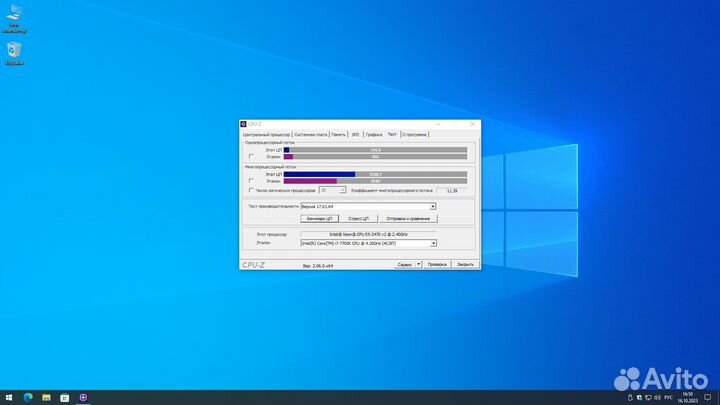Switch the РУС input language indicator
The height and width of the screenshot is (405, 720).
pos(668,398)
